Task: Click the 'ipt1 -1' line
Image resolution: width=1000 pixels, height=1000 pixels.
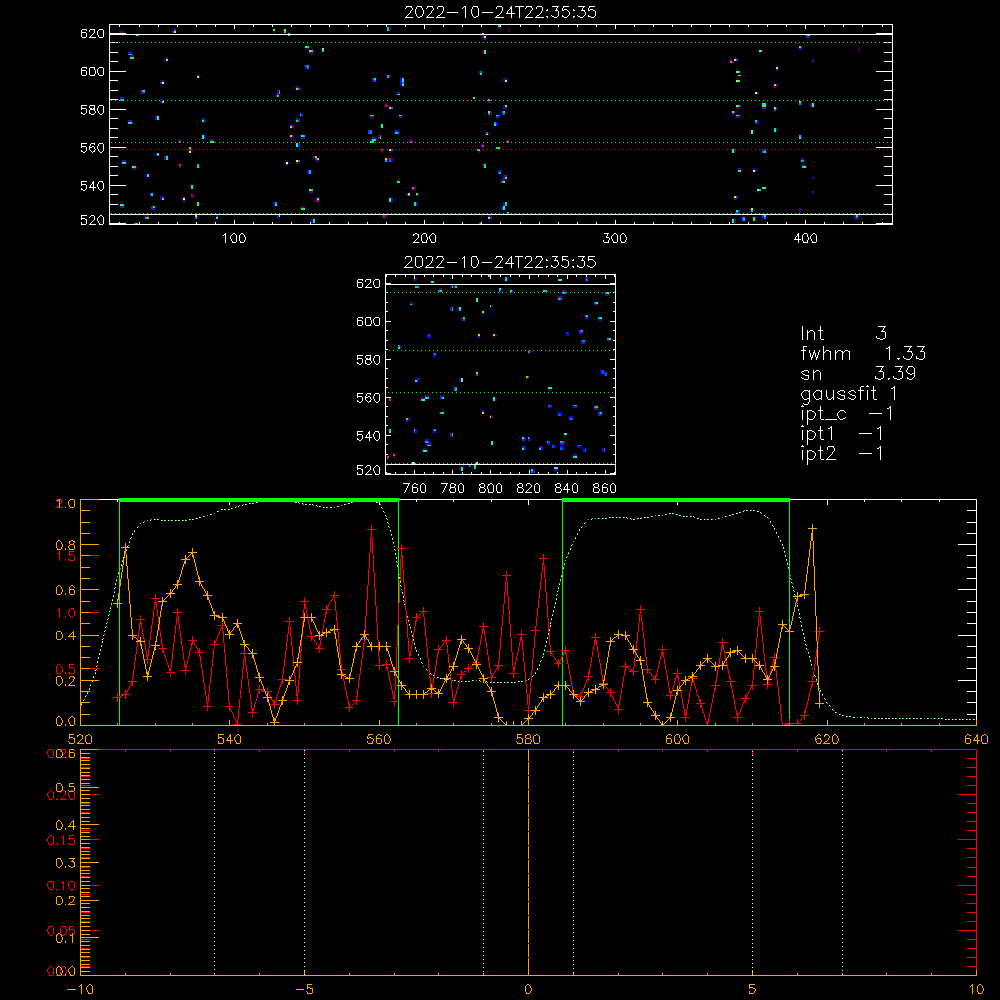Action: [842, 434]
